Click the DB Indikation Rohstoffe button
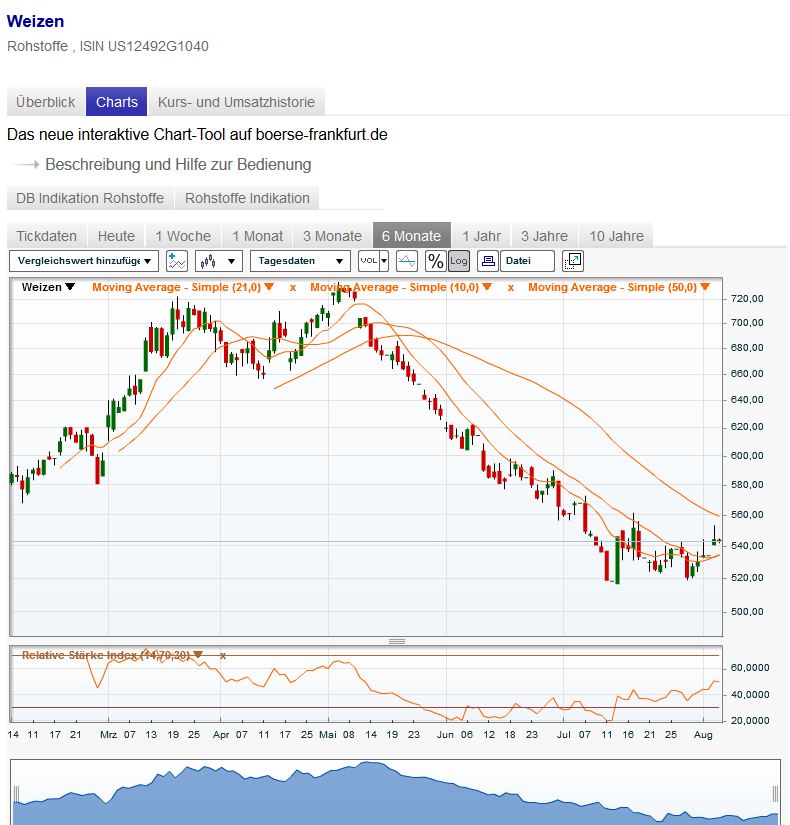 90,198
